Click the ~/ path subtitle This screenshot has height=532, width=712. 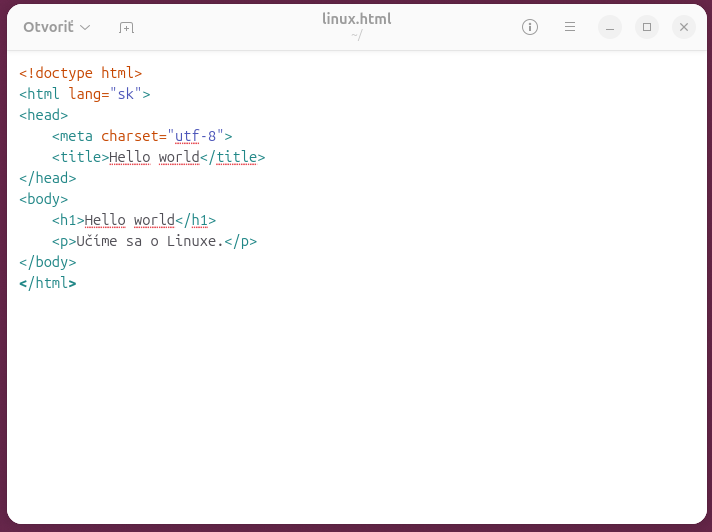(x=356, y=35)
